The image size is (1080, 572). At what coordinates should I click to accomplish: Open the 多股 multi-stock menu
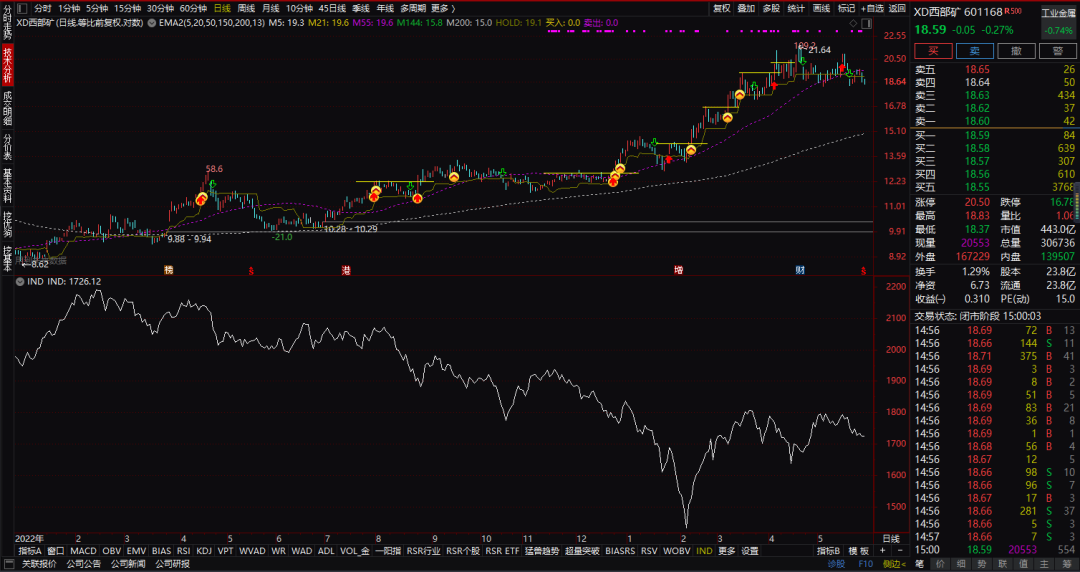(771, 8)
